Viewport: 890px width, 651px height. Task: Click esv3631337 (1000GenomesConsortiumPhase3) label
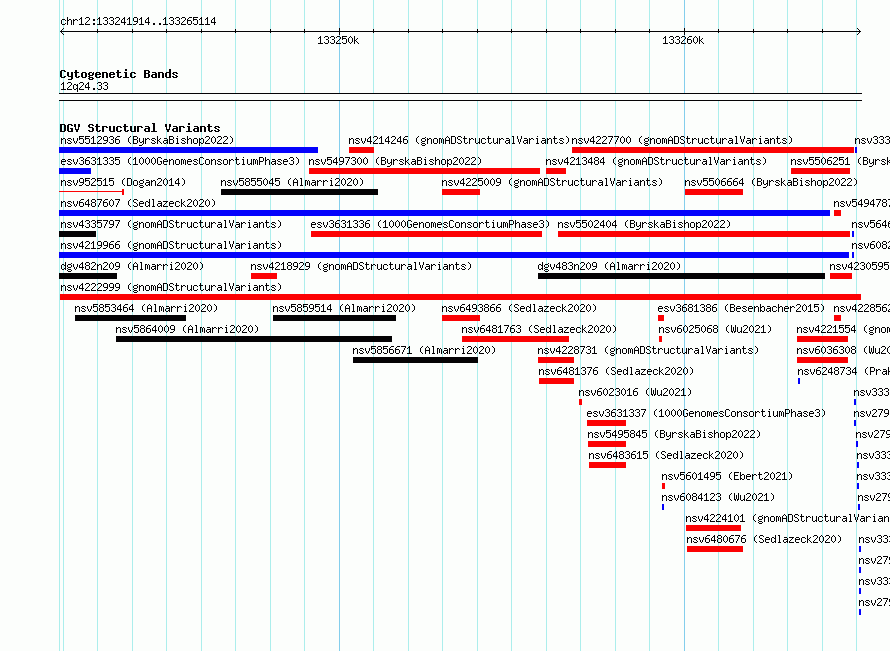click(706, 413)
